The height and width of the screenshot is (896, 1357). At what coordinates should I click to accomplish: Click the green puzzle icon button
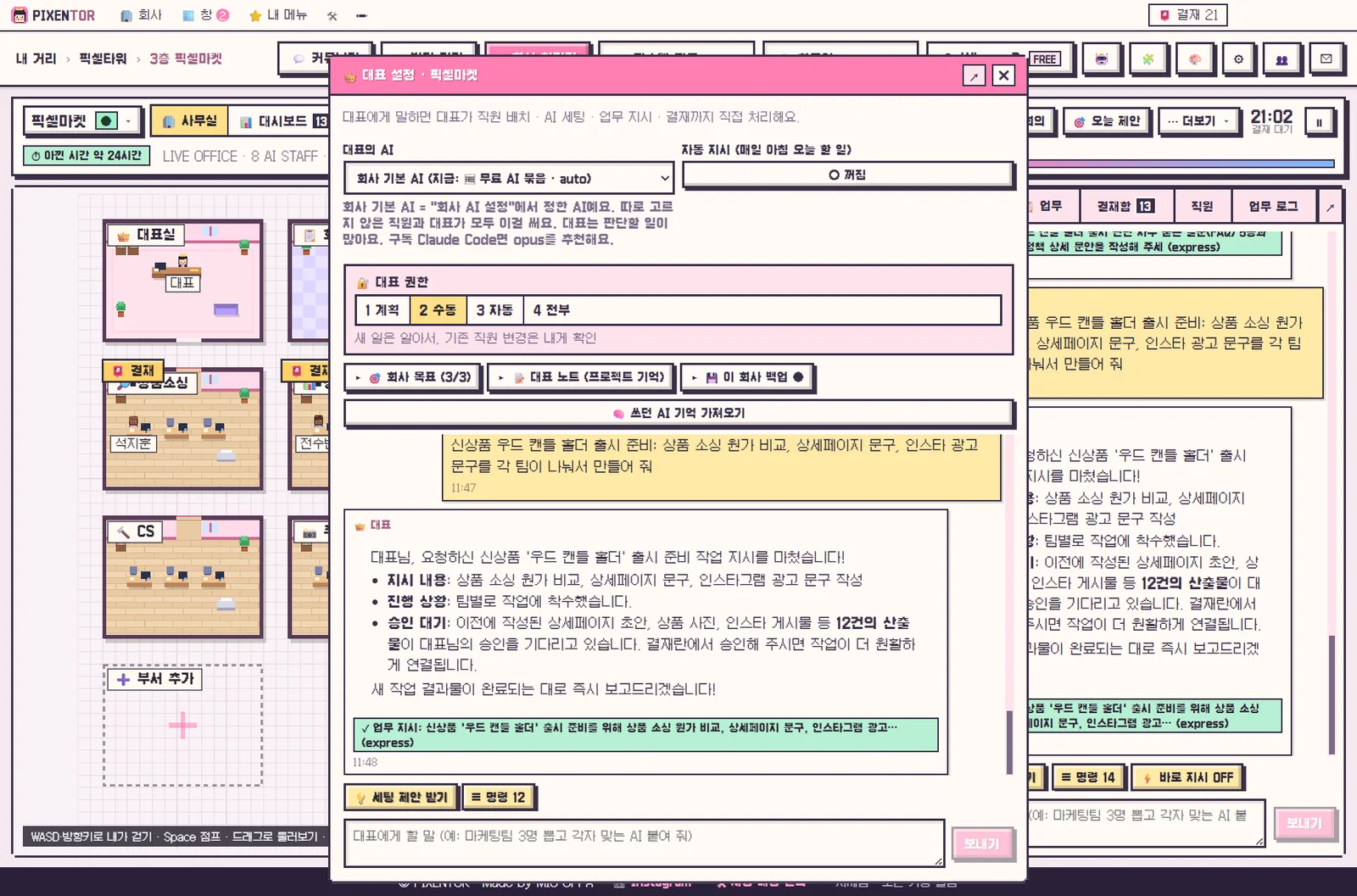click(1148, 59)
